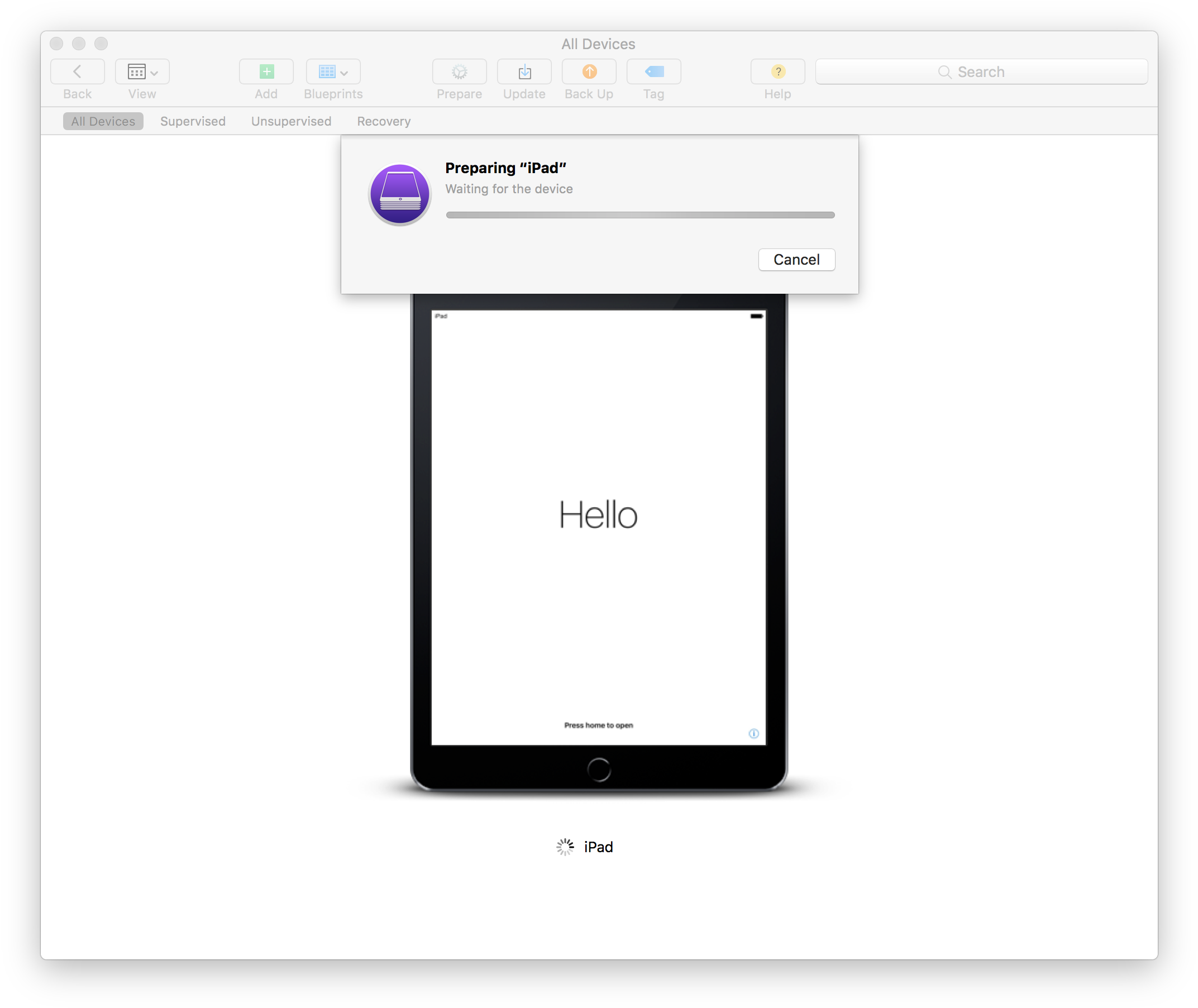Click the Apple Configurator icon in dialog
This screenshot has width=1198, height=1008.
click(399, 194)
